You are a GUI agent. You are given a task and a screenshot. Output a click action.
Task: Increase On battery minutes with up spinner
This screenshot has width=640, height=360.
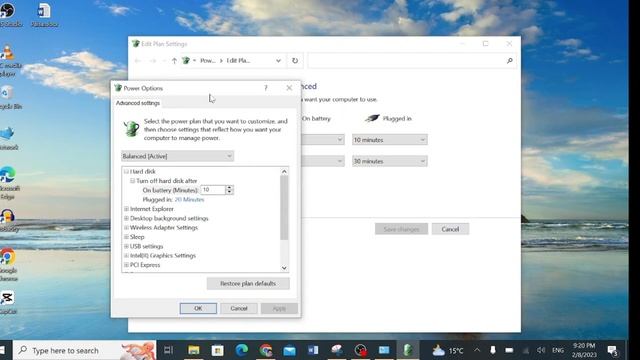click(x=229, y=188)
